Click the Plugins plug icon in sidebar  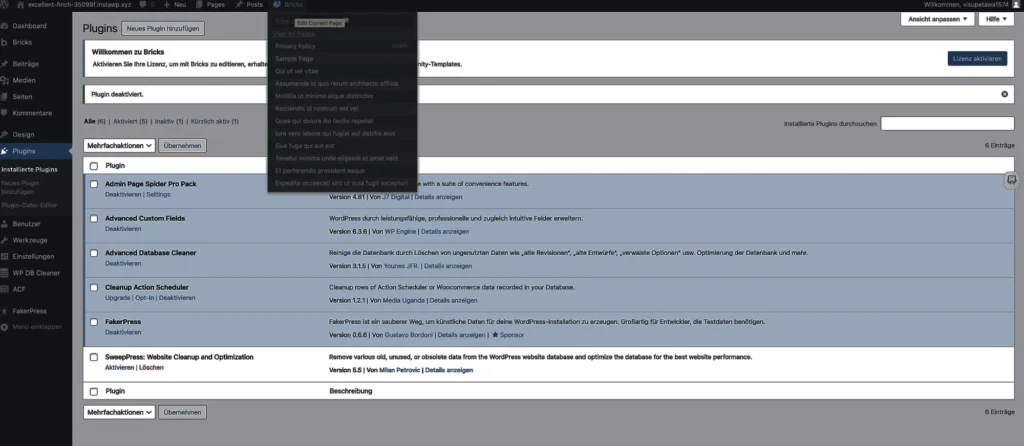(5, 151)
